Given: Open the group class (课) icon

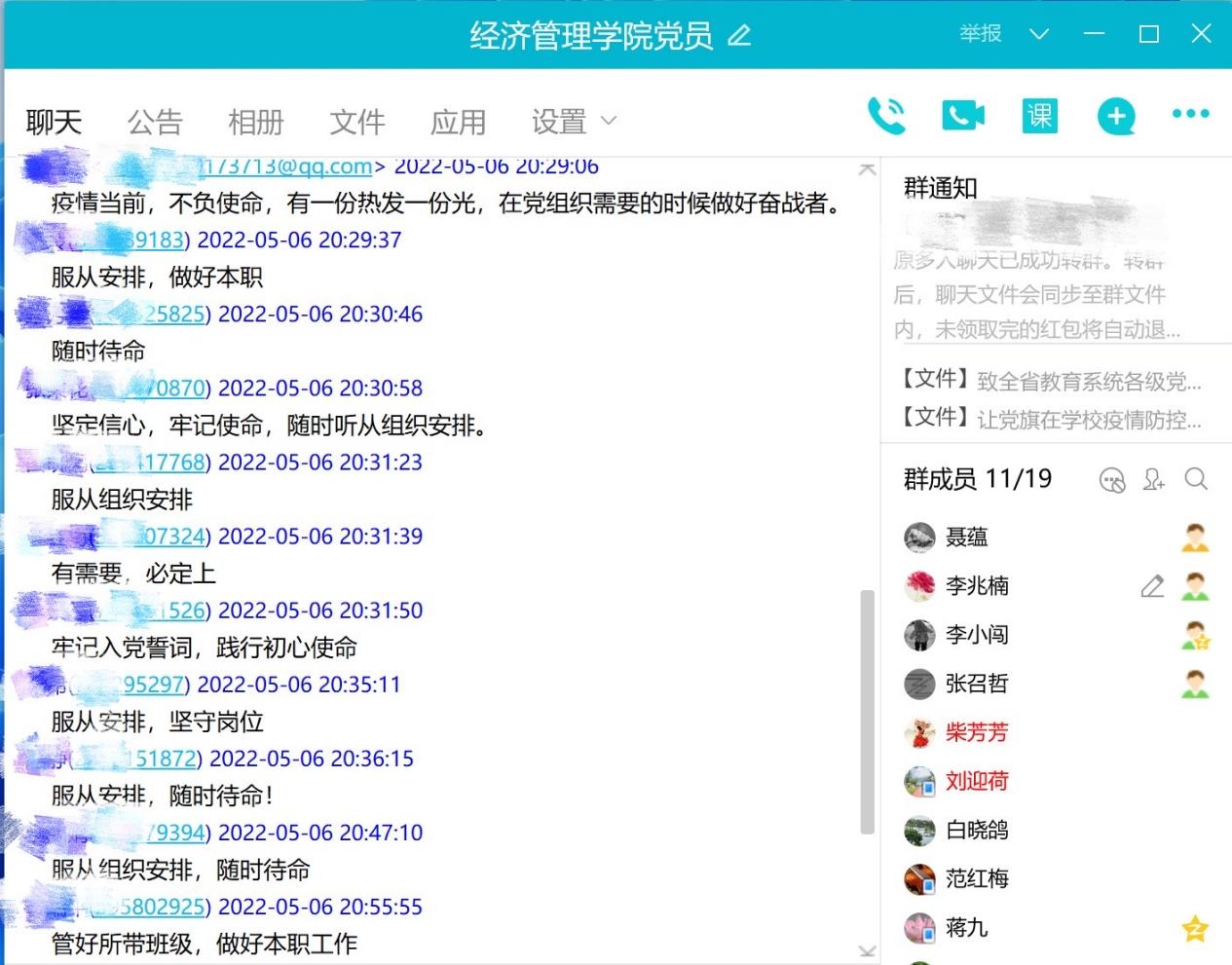Looking at the screenshot, I should 1039,116.
